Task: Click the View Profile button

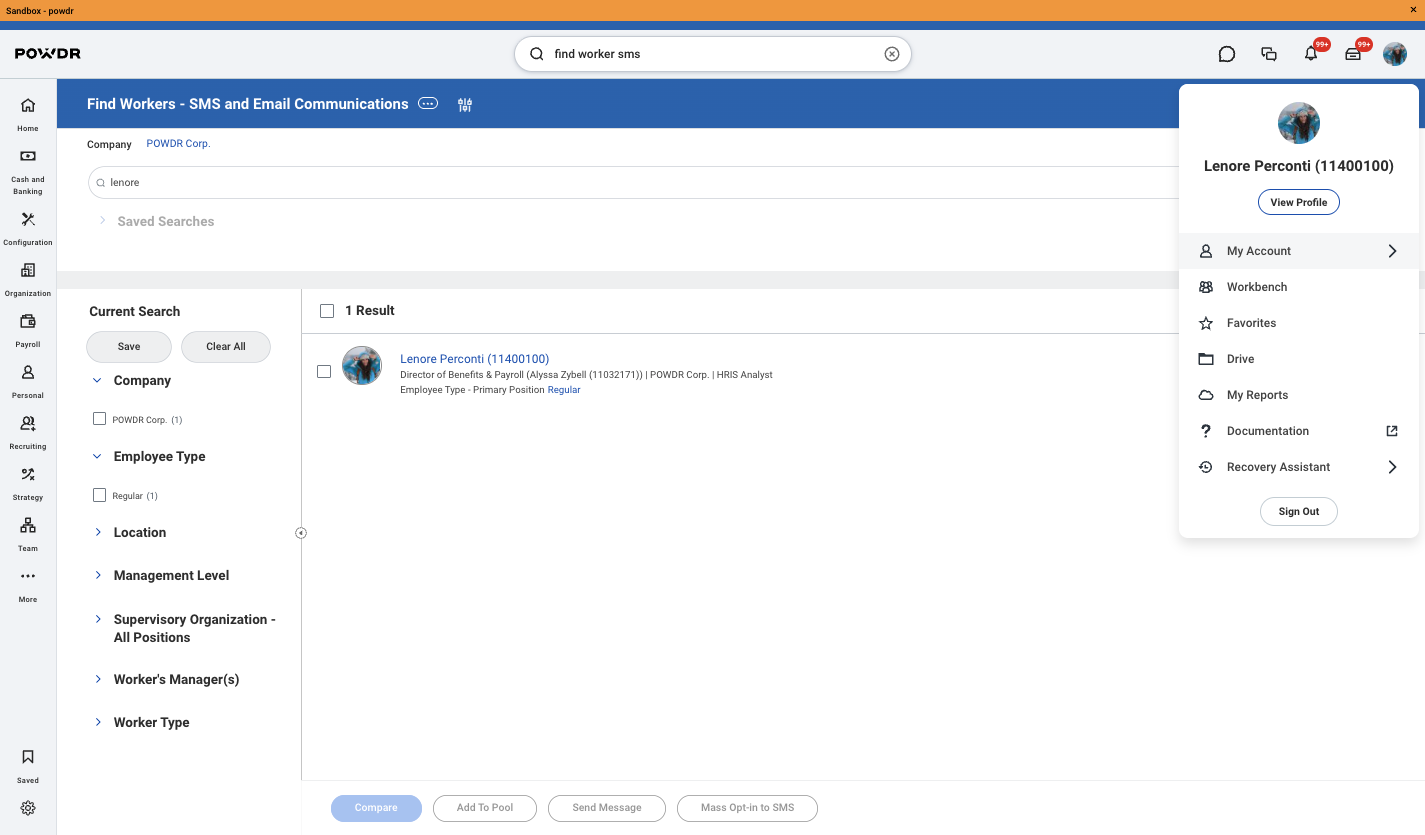Action: (1299, 202)
